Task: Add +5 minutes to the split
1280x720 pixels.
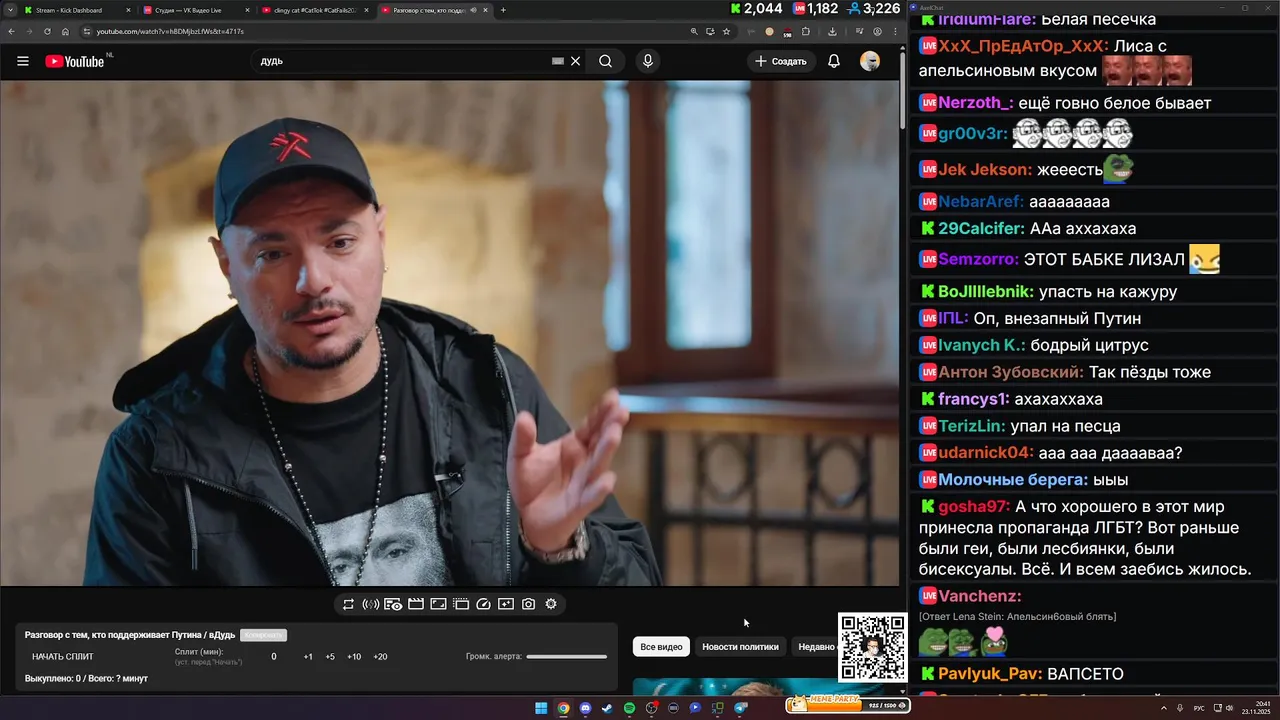Action: 330,657
